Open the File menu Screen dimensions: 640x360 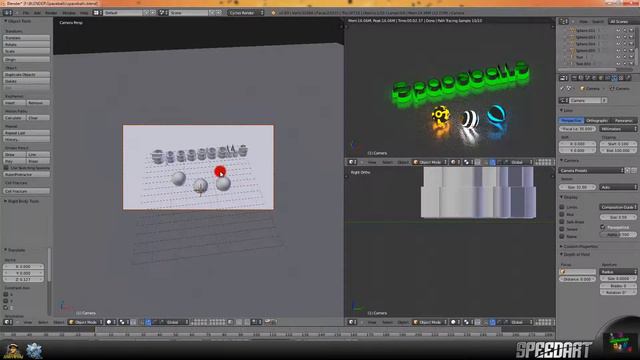[26, 13]
